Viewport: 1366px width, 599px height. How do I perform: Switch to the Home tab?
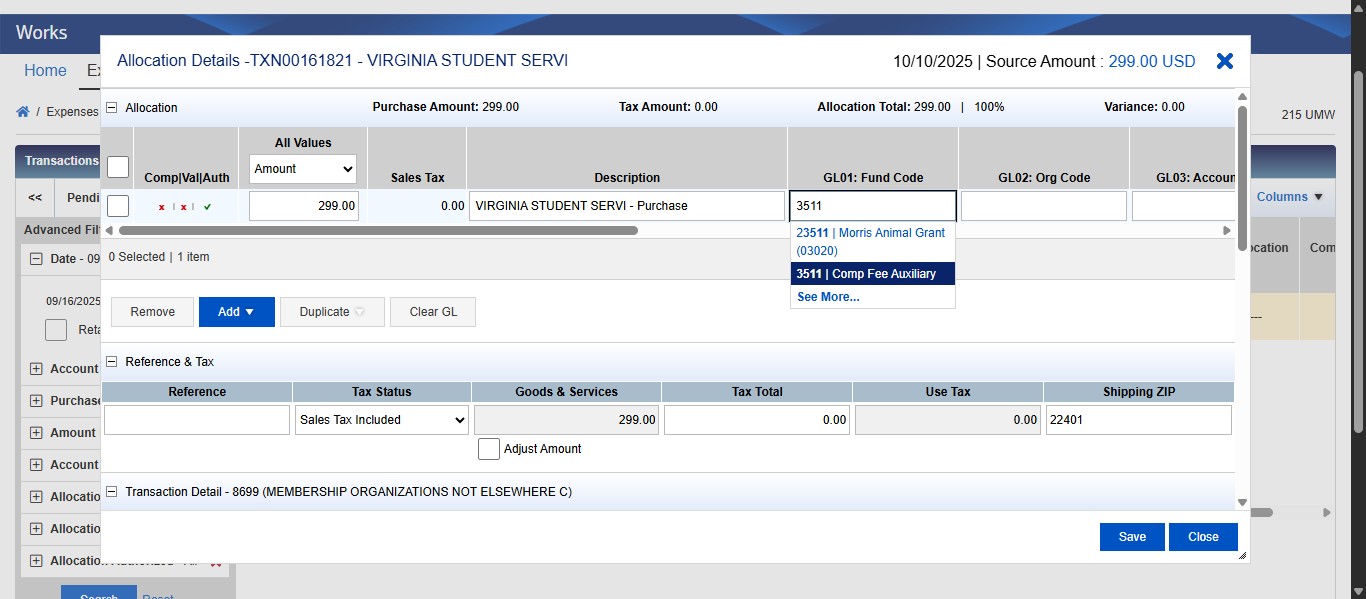click(45, 70)
